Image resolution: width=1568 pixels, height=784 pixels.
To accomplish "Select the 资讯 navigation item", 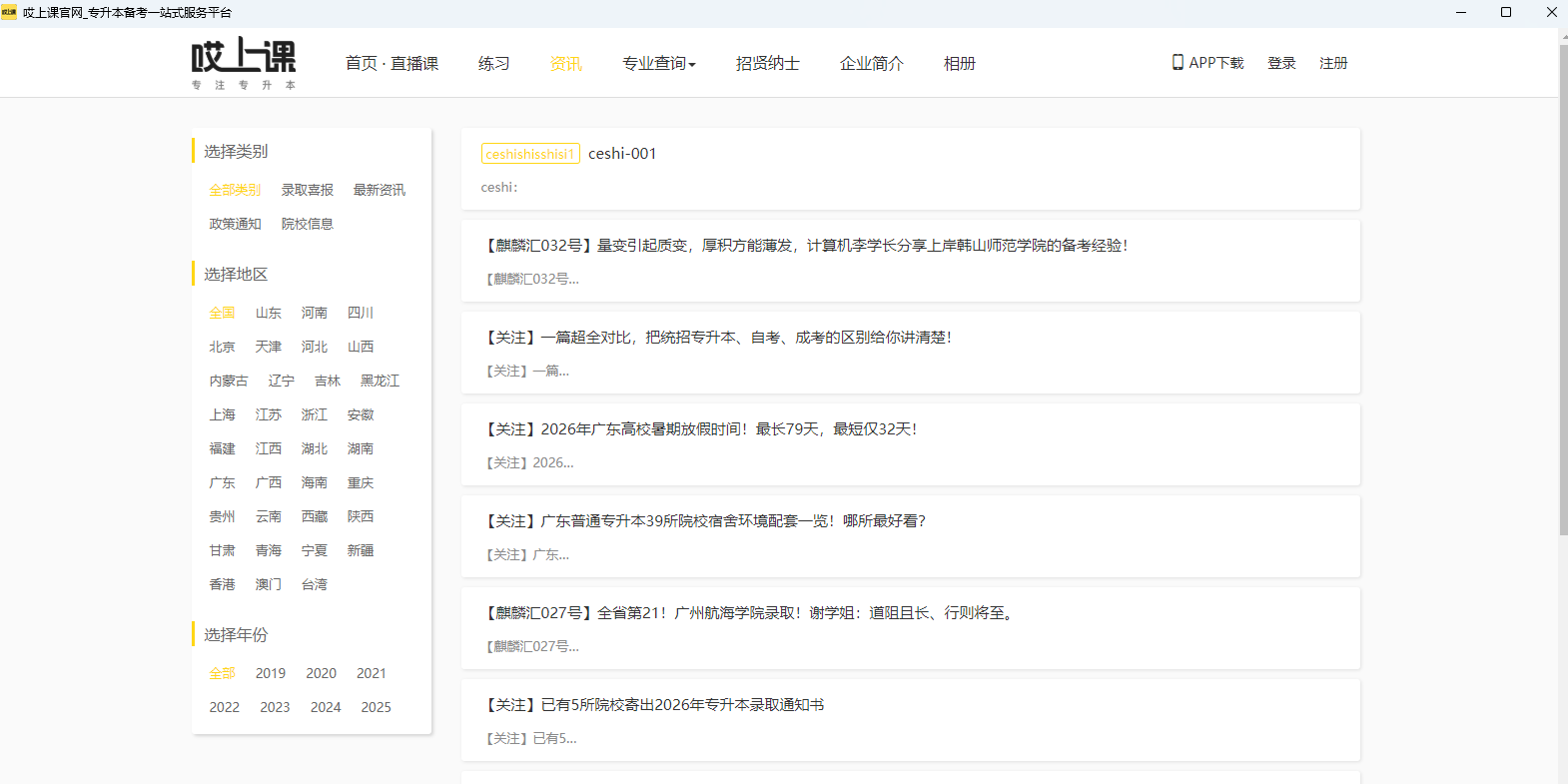I will tap(565, 63).
